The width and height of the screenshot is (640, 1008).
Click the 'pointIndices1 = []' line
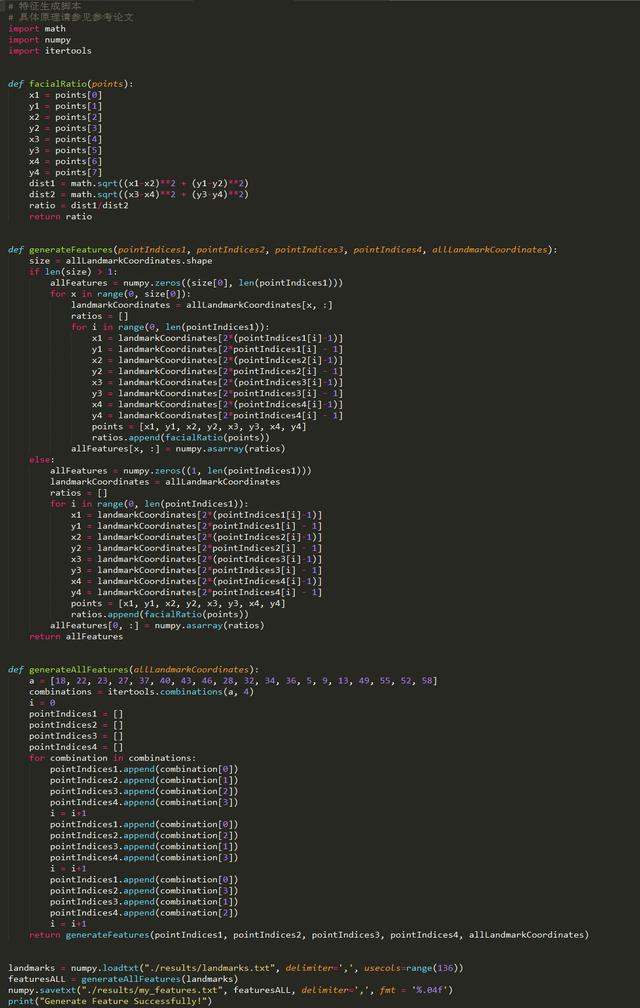pos(76,714)
